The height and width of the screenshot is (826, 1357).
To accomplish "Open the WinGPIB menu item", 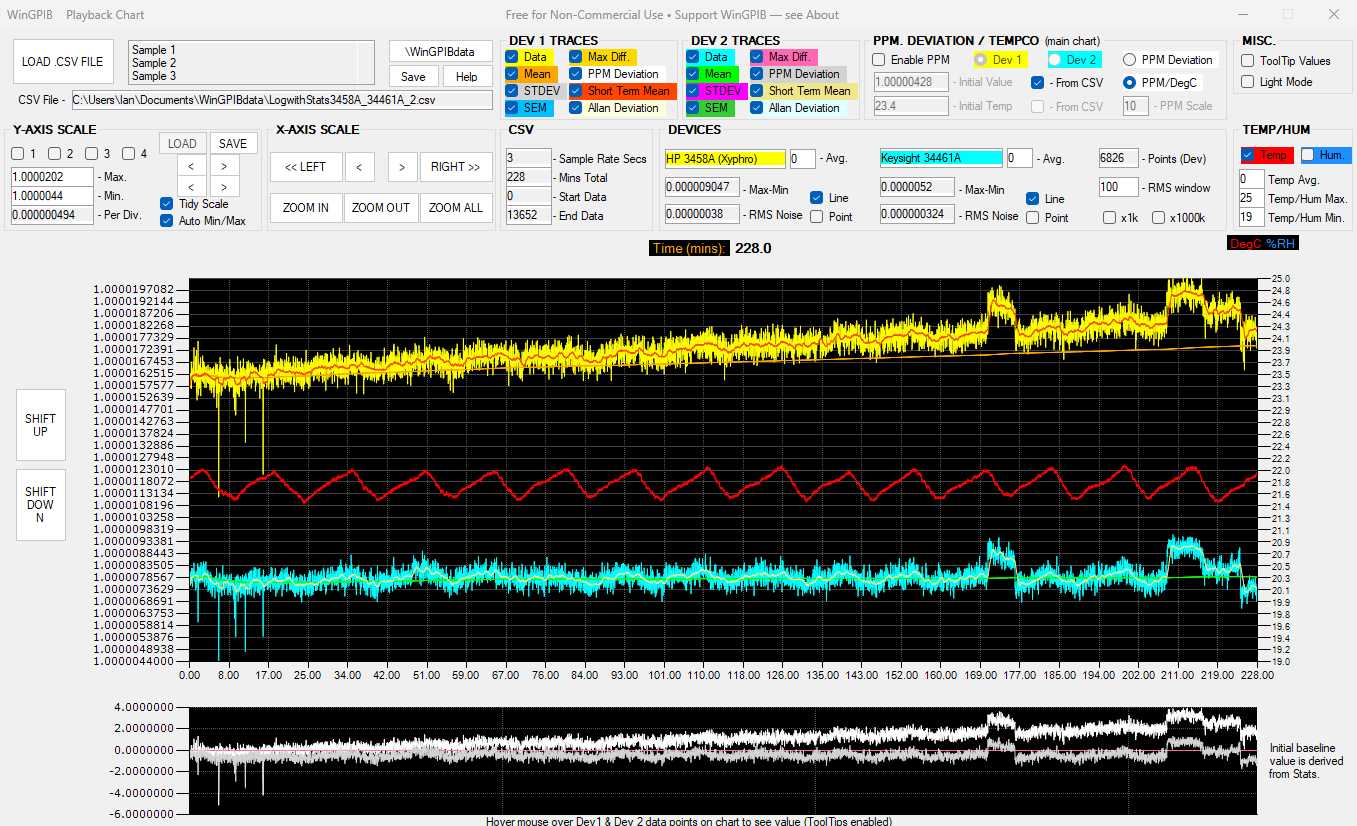I will click(28, 15).
